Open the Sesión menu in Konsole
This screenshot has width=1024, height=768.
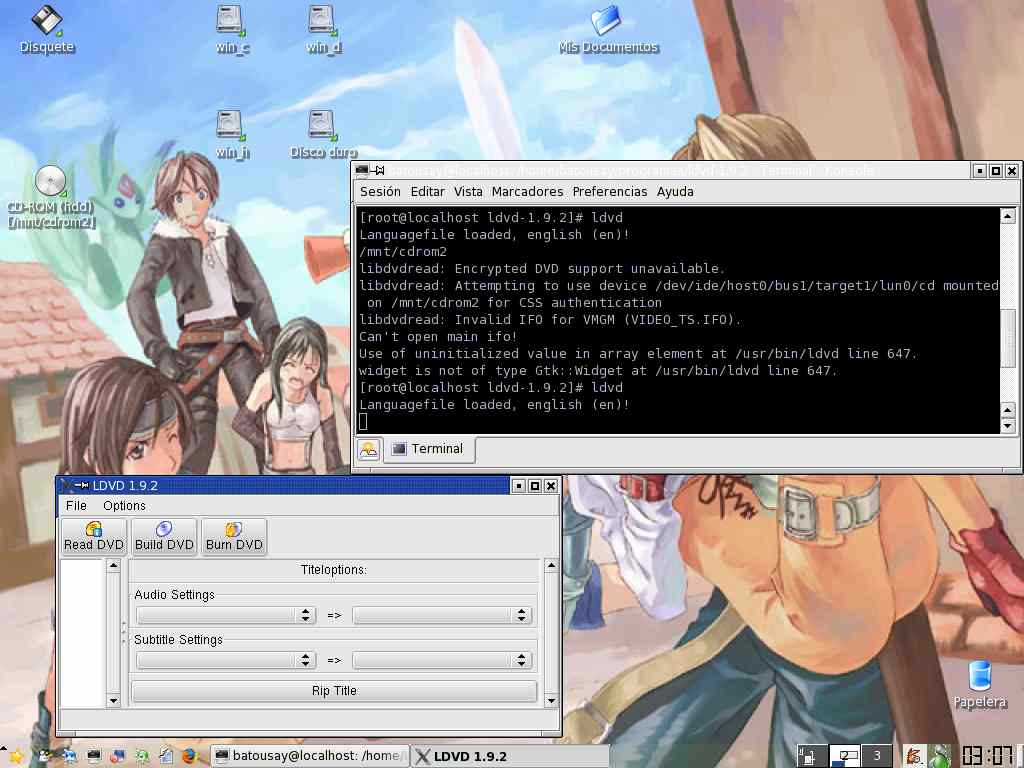pos(380,191)
